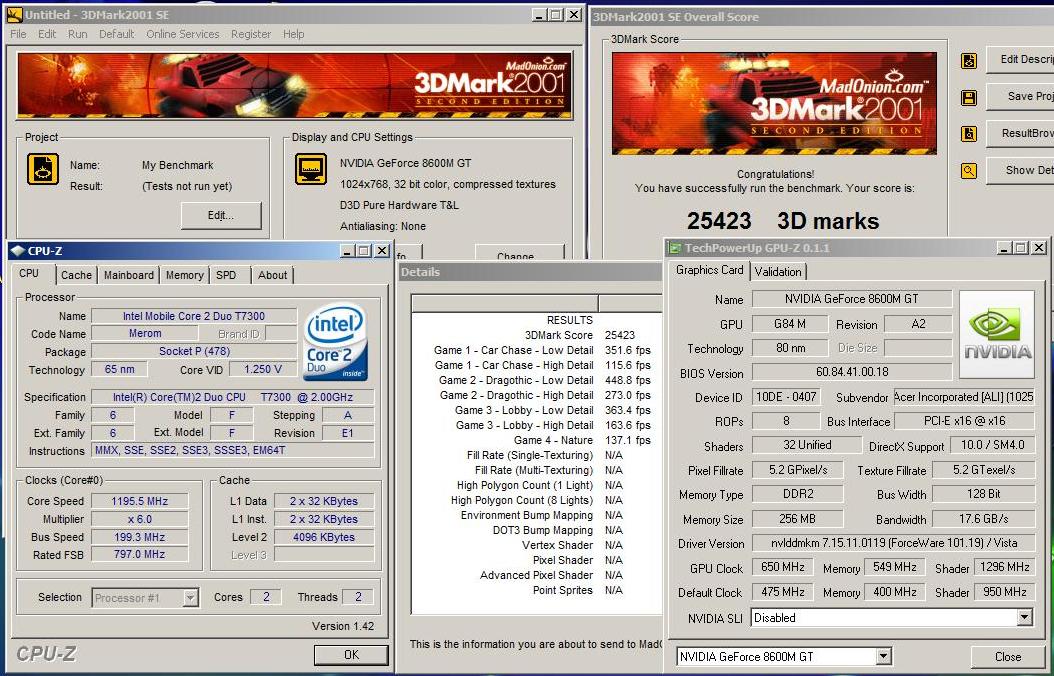Minimize the CPU-Z window
Image resolution: width=1054 pixels, height=676 pixels.
click(x=347, y=251)
